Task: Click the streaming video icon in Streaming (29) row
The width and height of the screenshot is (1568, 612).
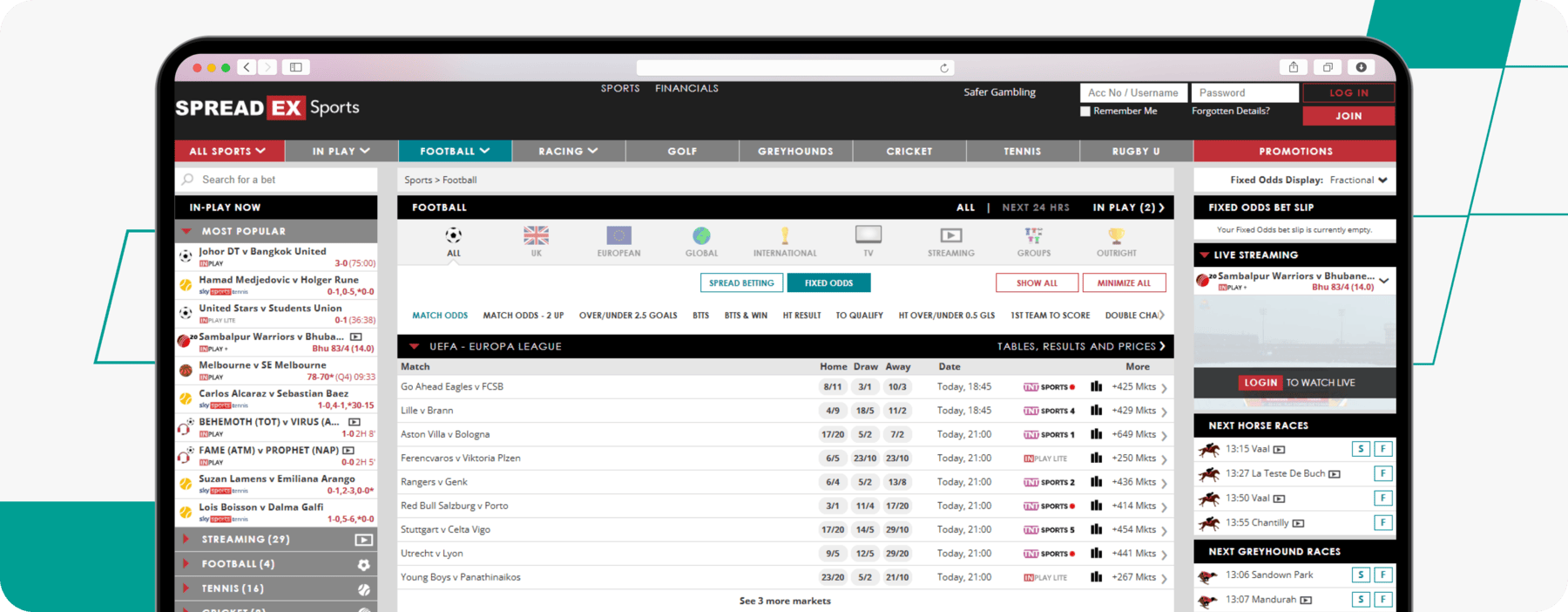Action: 364,540
